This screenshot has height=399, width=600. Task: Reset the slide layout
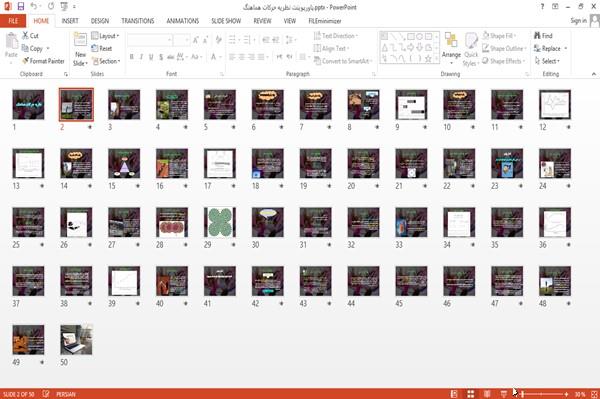click(x=102, y=48)
